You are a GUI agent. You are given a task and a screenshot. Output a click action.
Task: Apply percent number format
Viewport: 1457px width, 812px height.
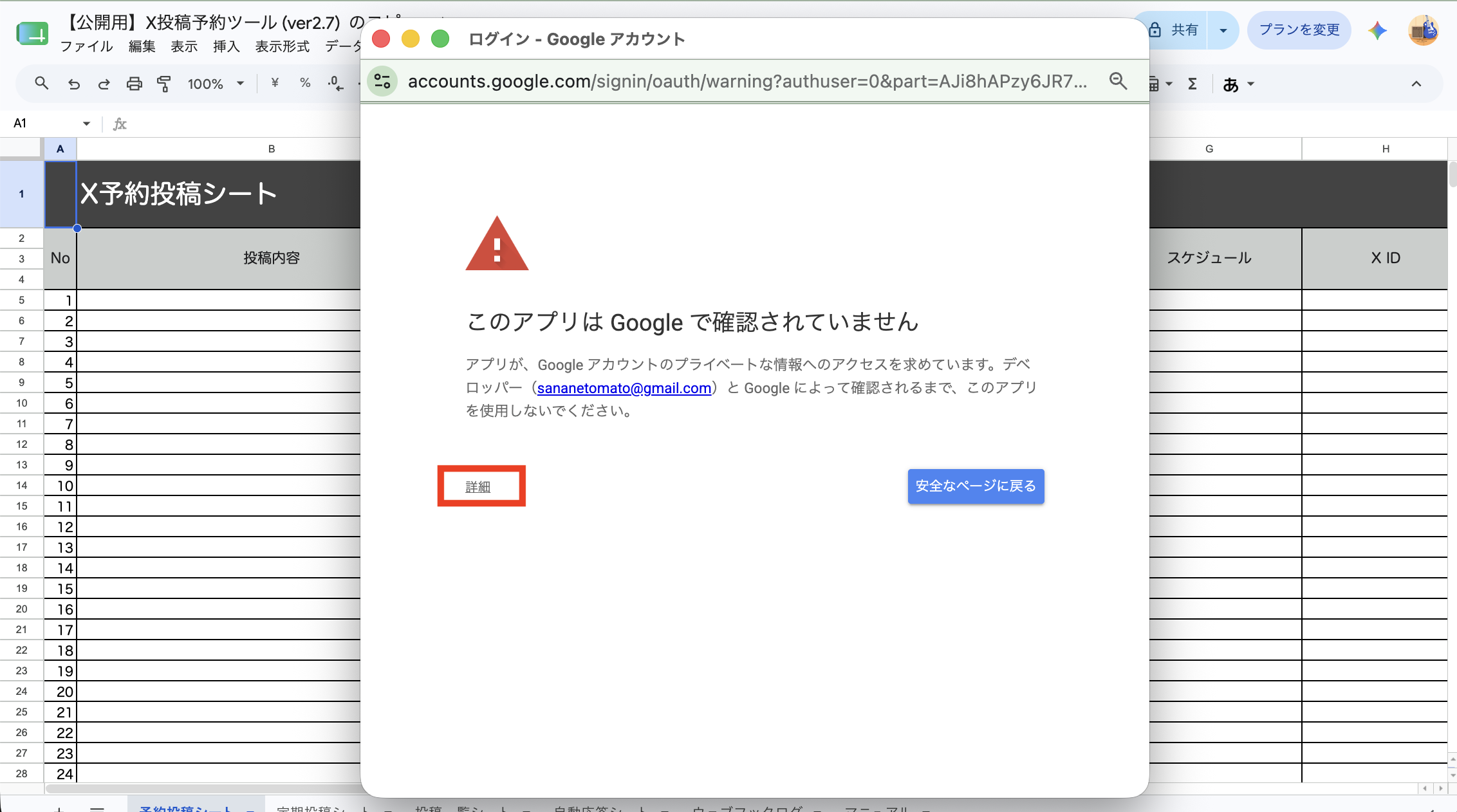click(305, 83)
